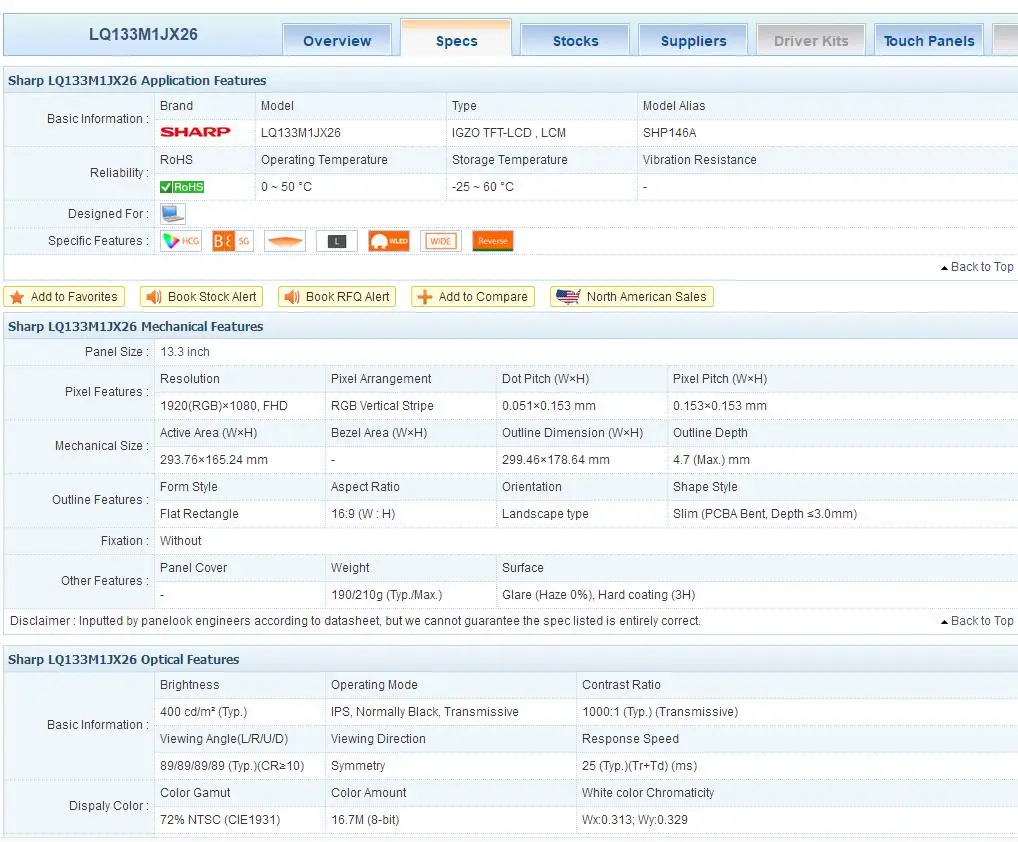Click the resolution 1920(RGB)×1080, FHD
1018x842 pixels.
click(x=224, y=406)
